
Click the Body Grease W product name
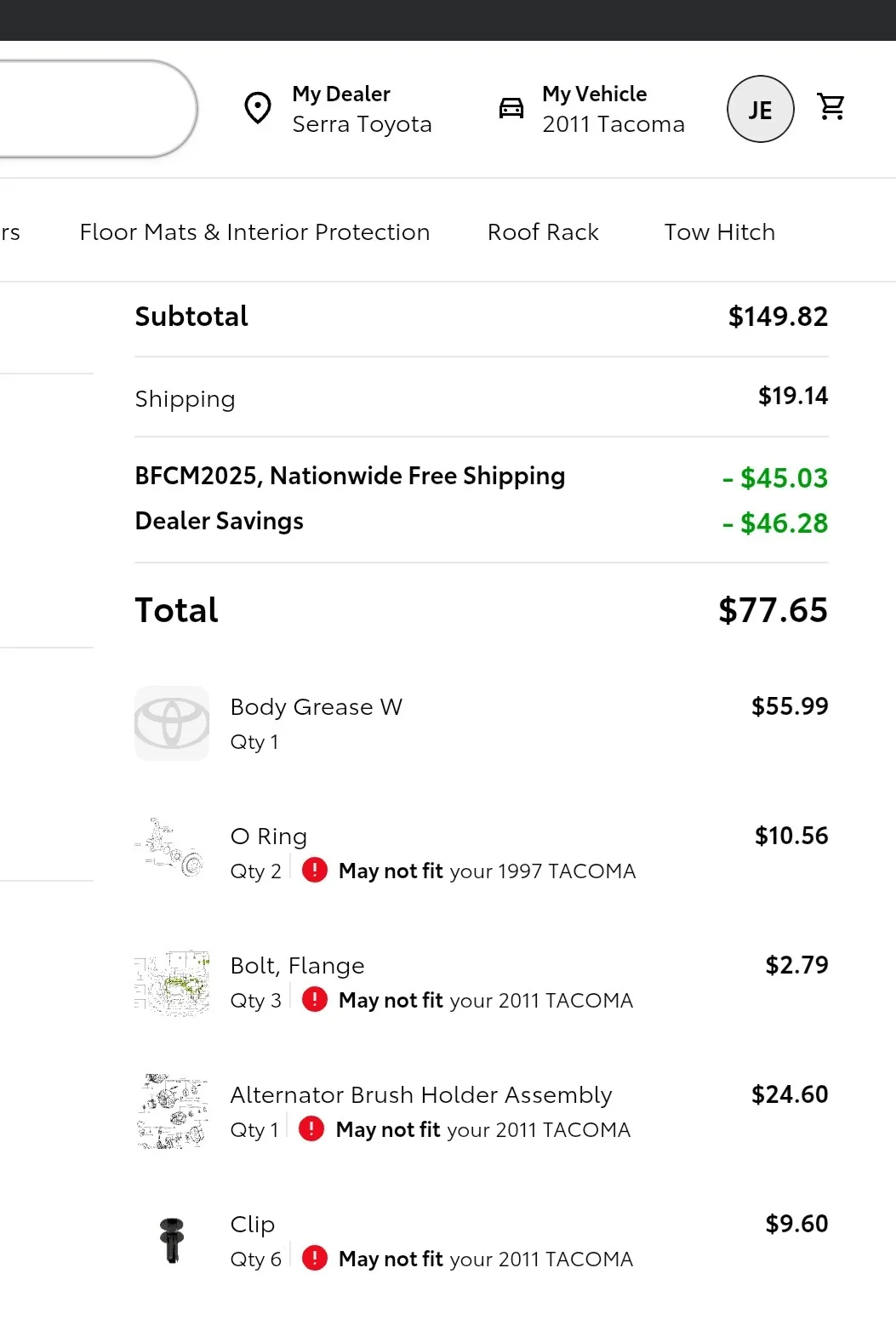click(x=316, y=707)
